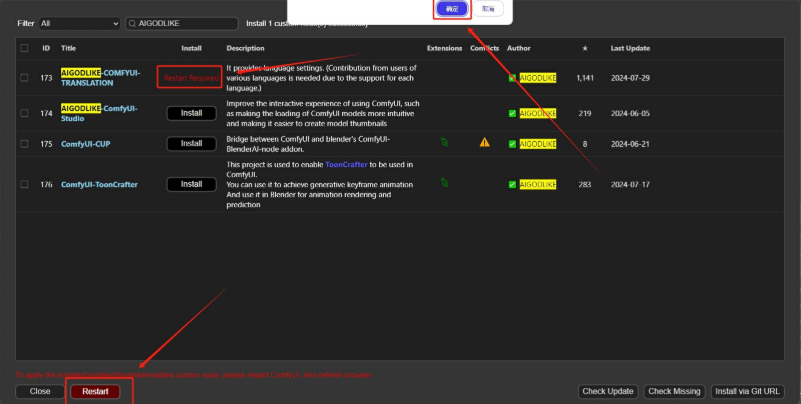The width and height of the screenshot is (801, 404).
Task: Open the Filter dropdown set to All
Action: pos(78,23)
